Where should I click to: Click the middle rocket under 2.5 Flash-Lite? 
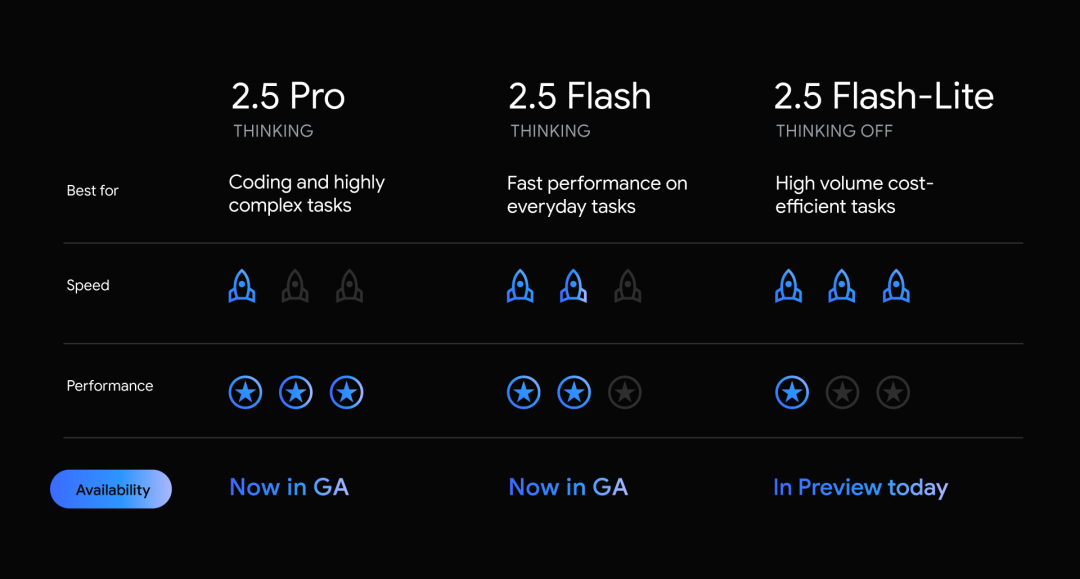coord(842,286)
